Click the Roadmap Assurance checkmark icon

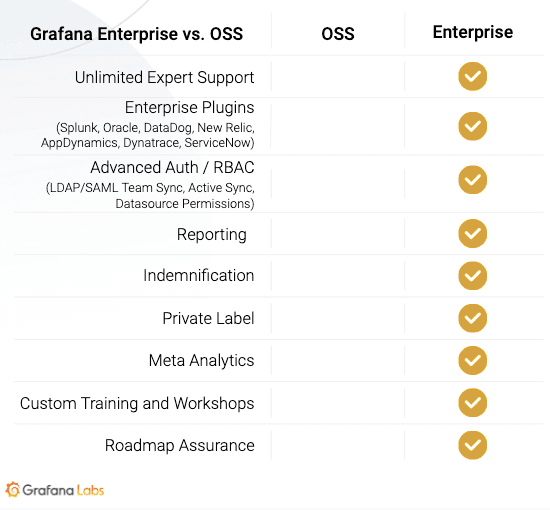pyautogui.click(x=472, y=445)
